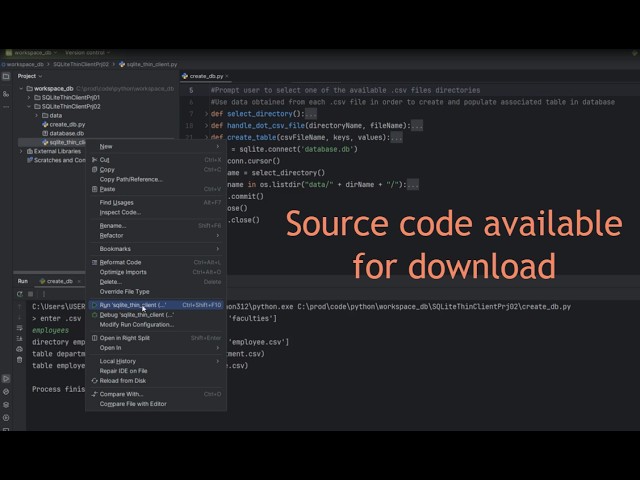Collapse the SQLiteThinClientPrj02 folder
Image resolution: width=640 pixels, height=480 pixels.
click(29, 107)
